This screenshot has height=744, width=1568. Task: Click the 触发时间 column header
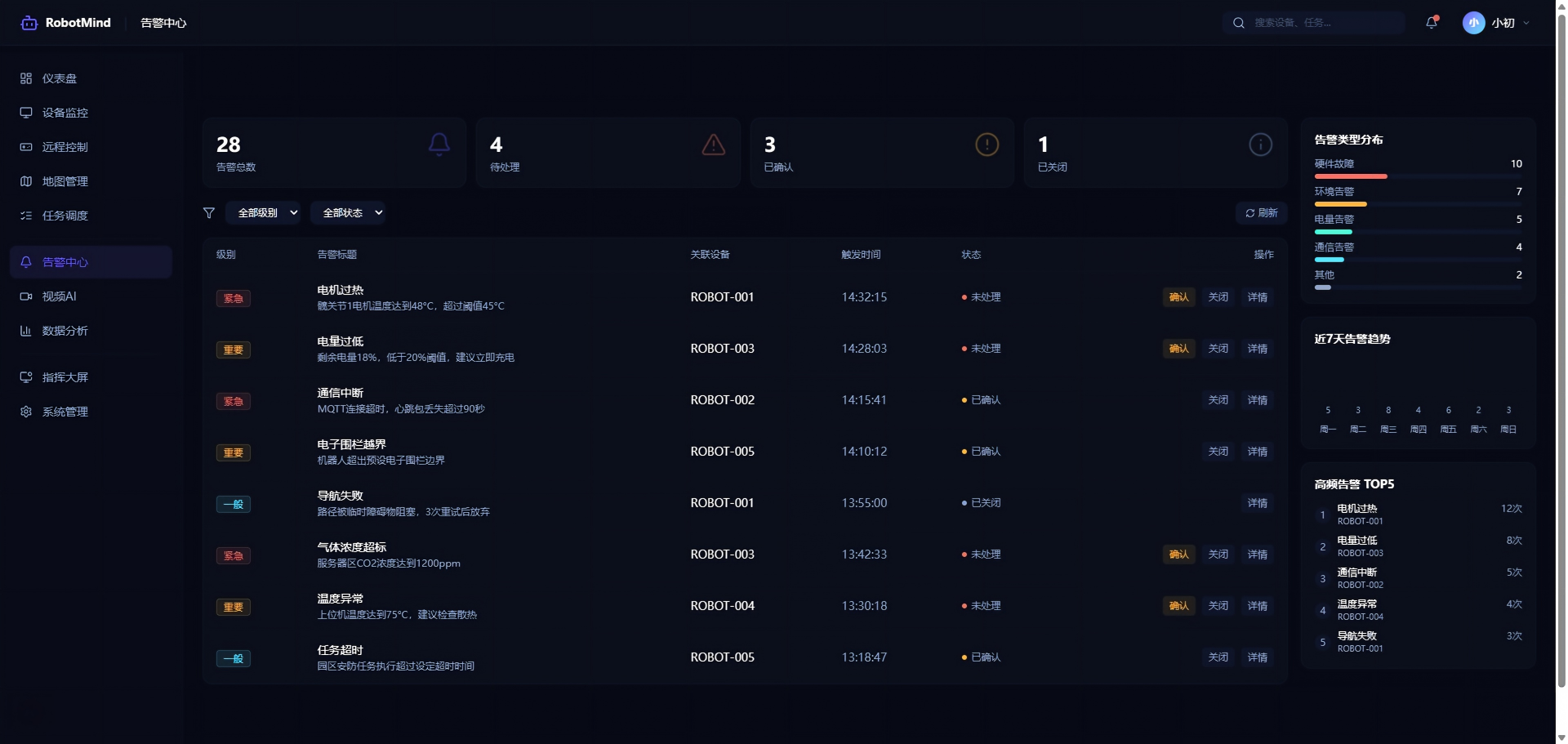click(861, 255)
